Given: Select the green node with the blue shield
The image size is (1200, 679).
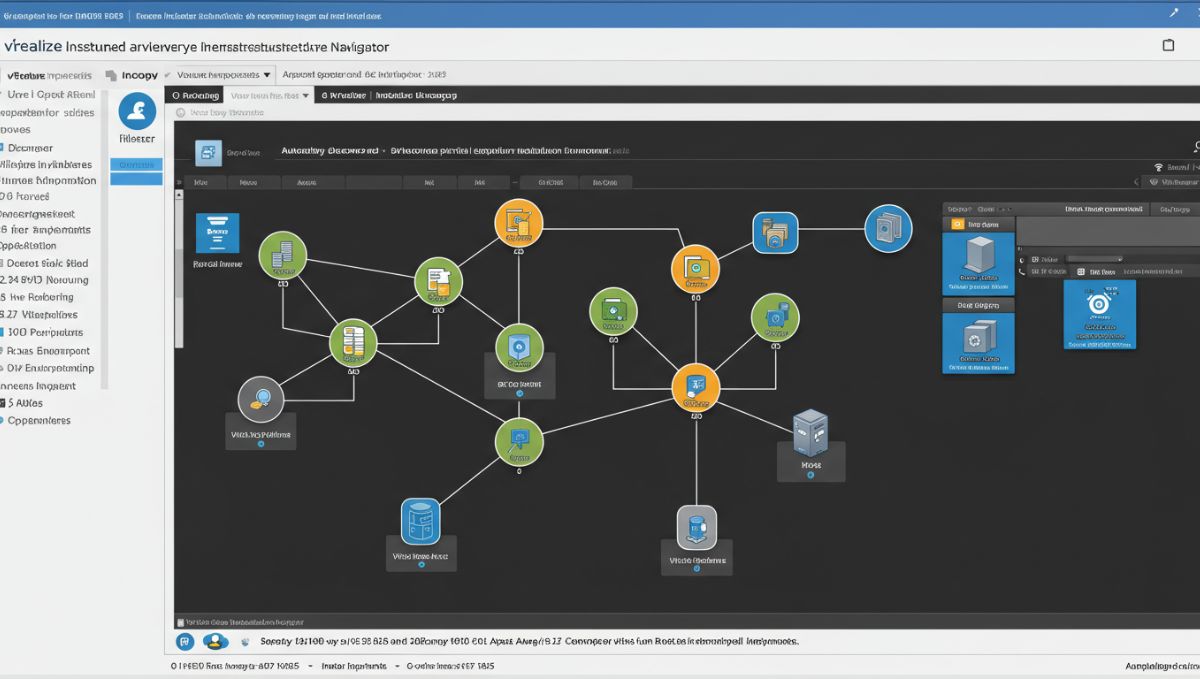Looking at the screenshot, I should coord(519,348).
